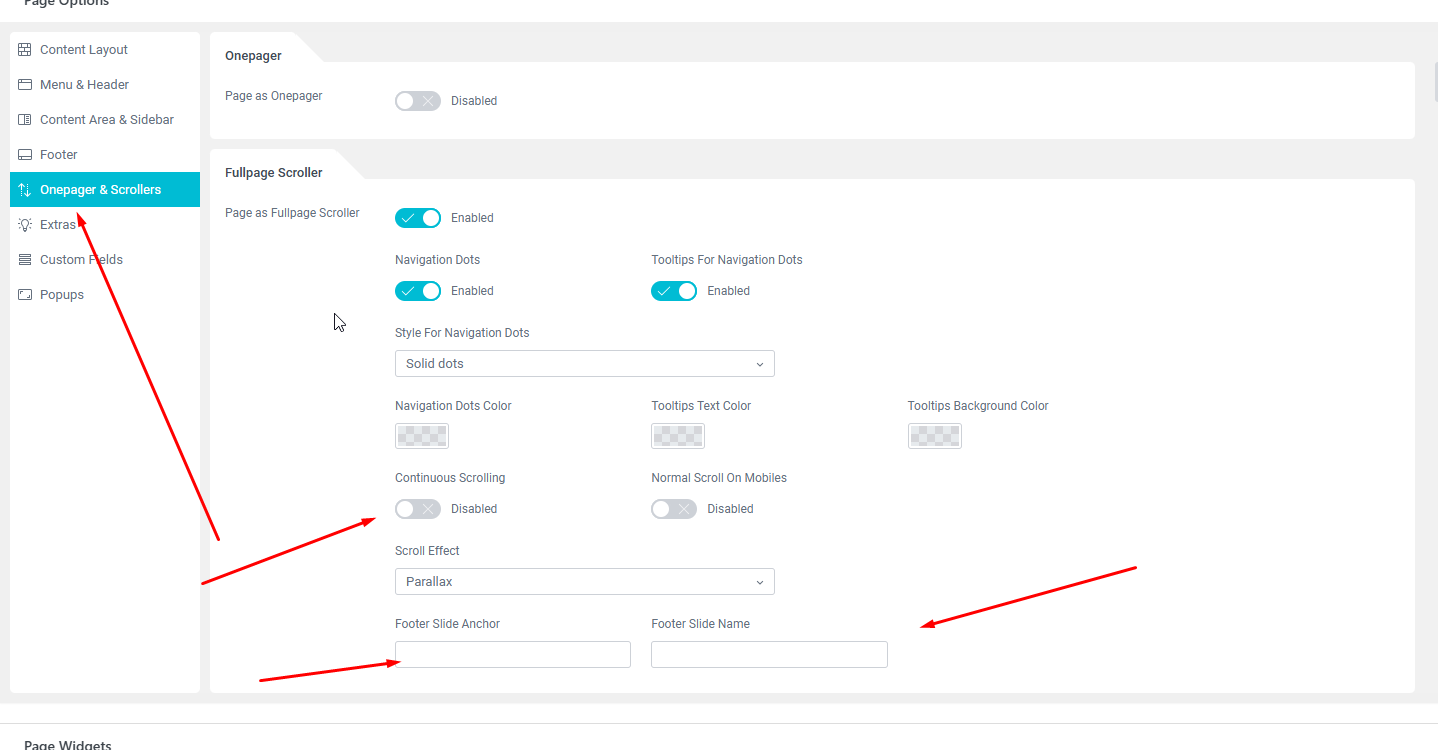Image resolution: width=1438 pixels, height=750 pixels.
Task: Click the Popups window icon
Action: point(25,295)
